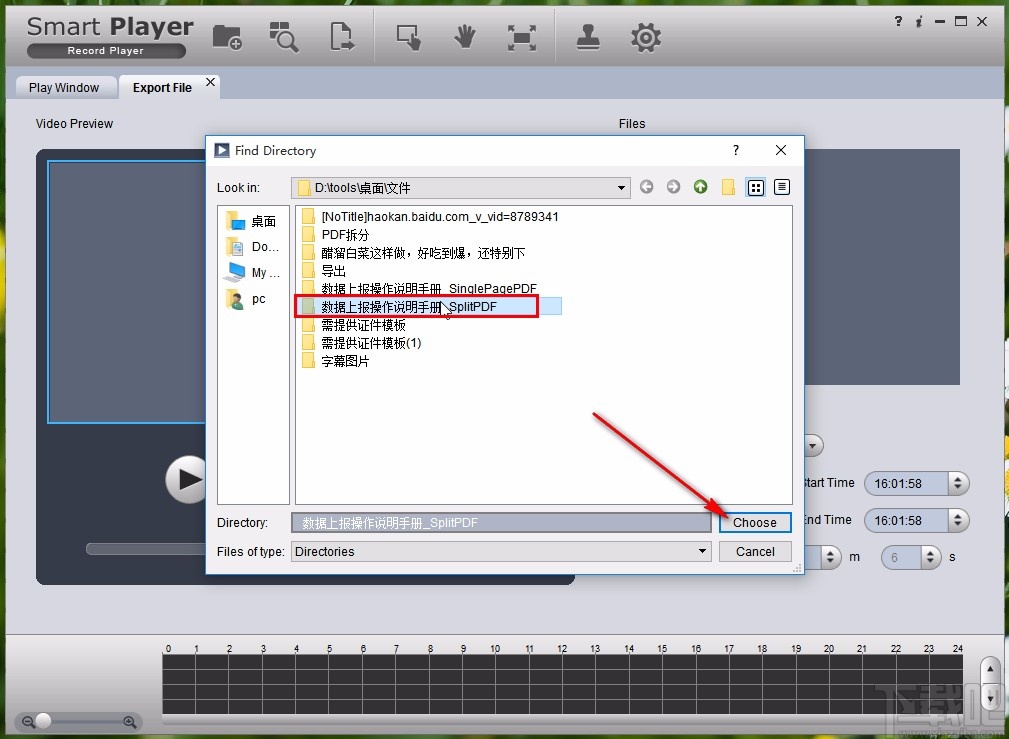Viewport: 1009px width, 739px height.
Task: Open the Look in directory dropdown
Action: [621, 187]
